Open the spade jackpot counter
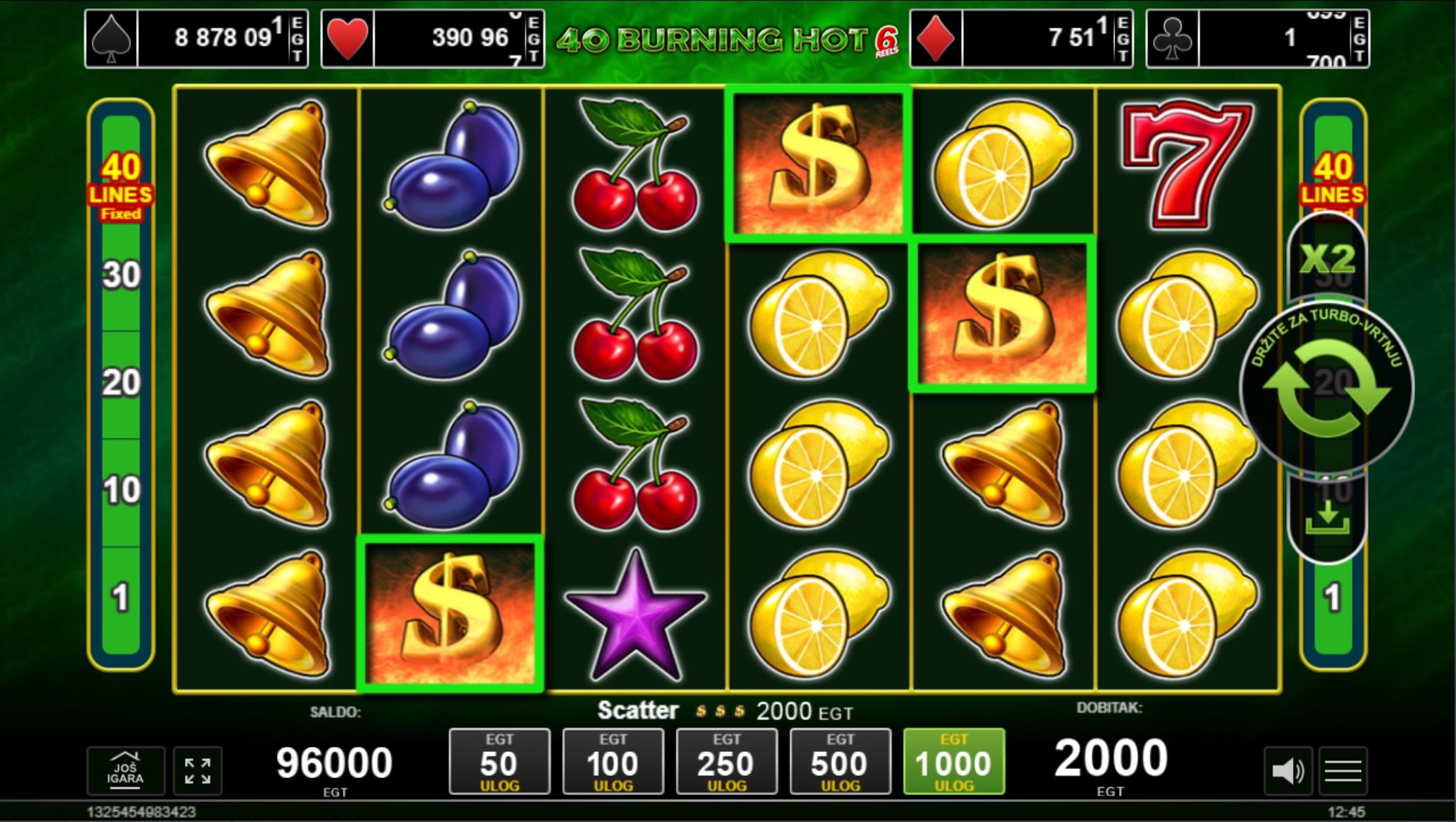 [197, 38]
